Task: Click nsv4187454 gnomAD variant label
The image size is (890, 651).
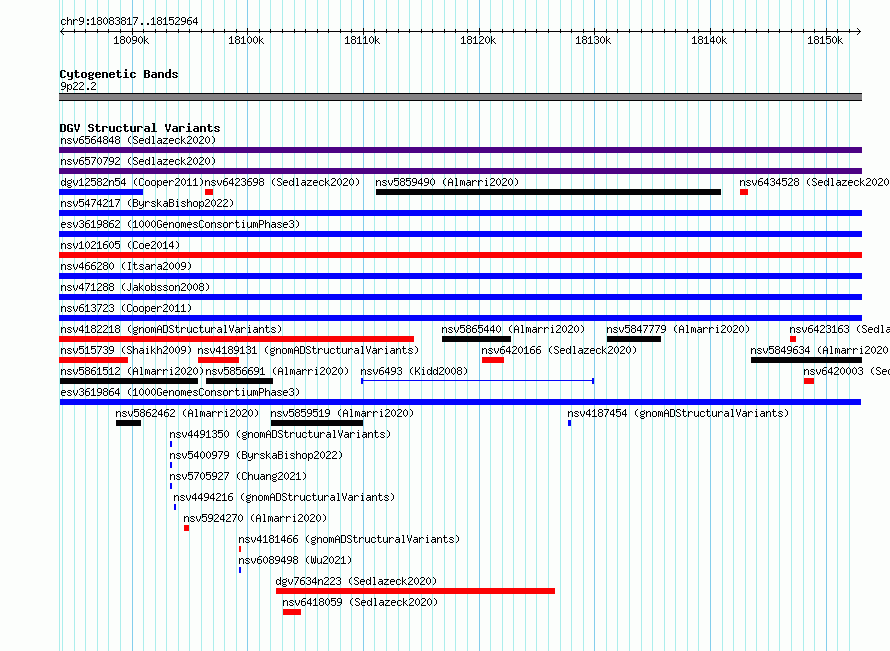Action: [x=678, y=413]
